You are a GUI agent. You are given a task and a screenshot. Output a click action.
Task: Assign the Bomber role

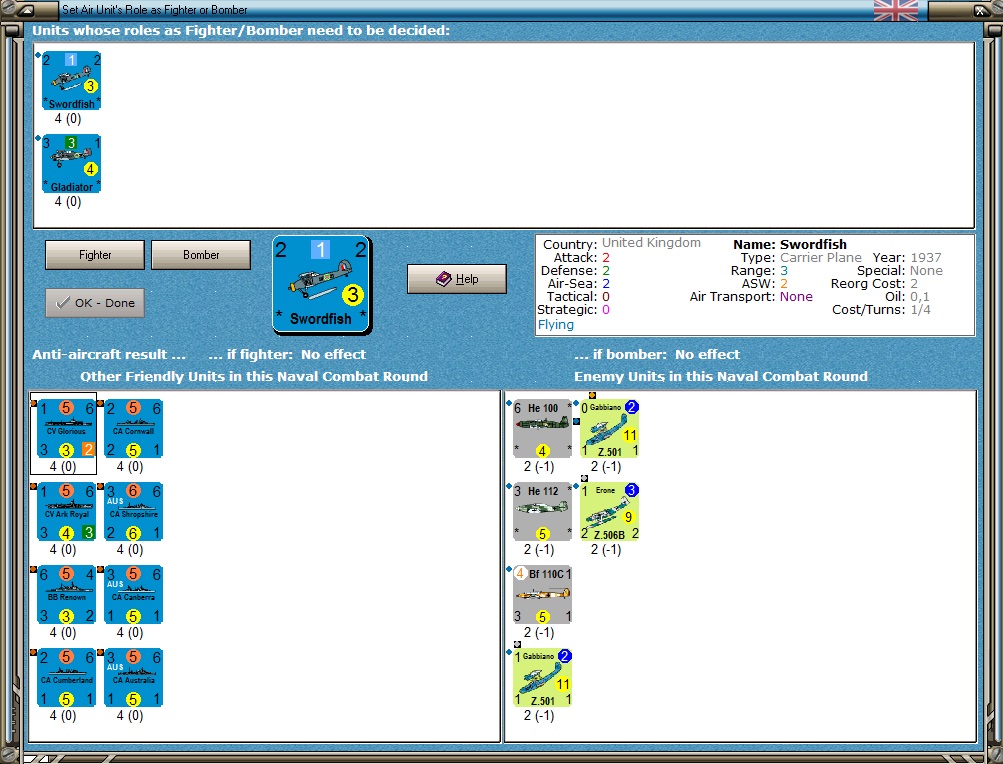click(x=201, y=255)
